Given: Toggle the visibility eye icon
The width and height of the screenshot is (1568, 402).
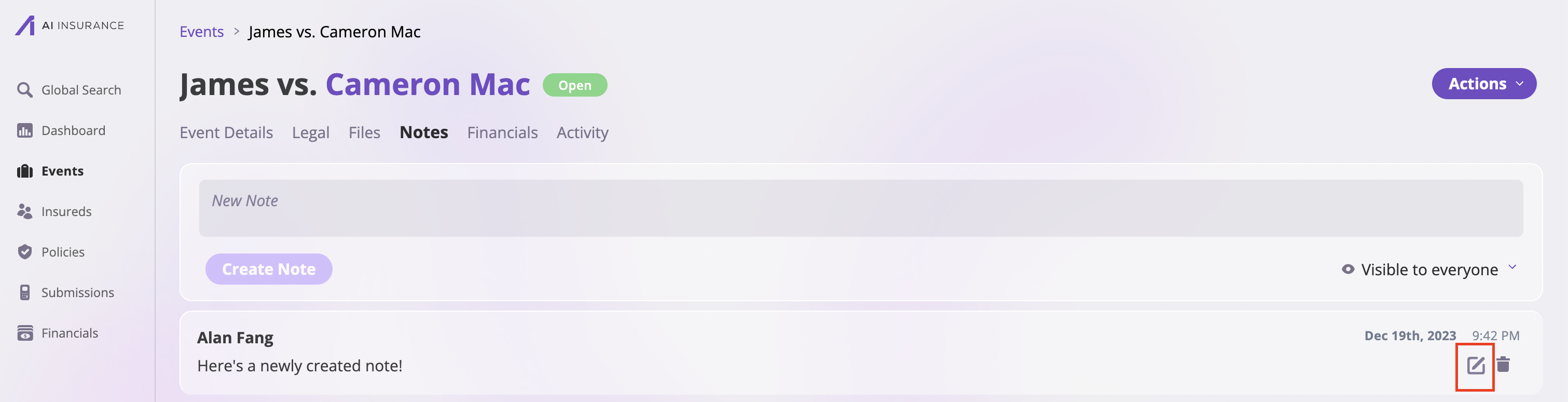Looking at the screenshot, I should [1347, 269].
